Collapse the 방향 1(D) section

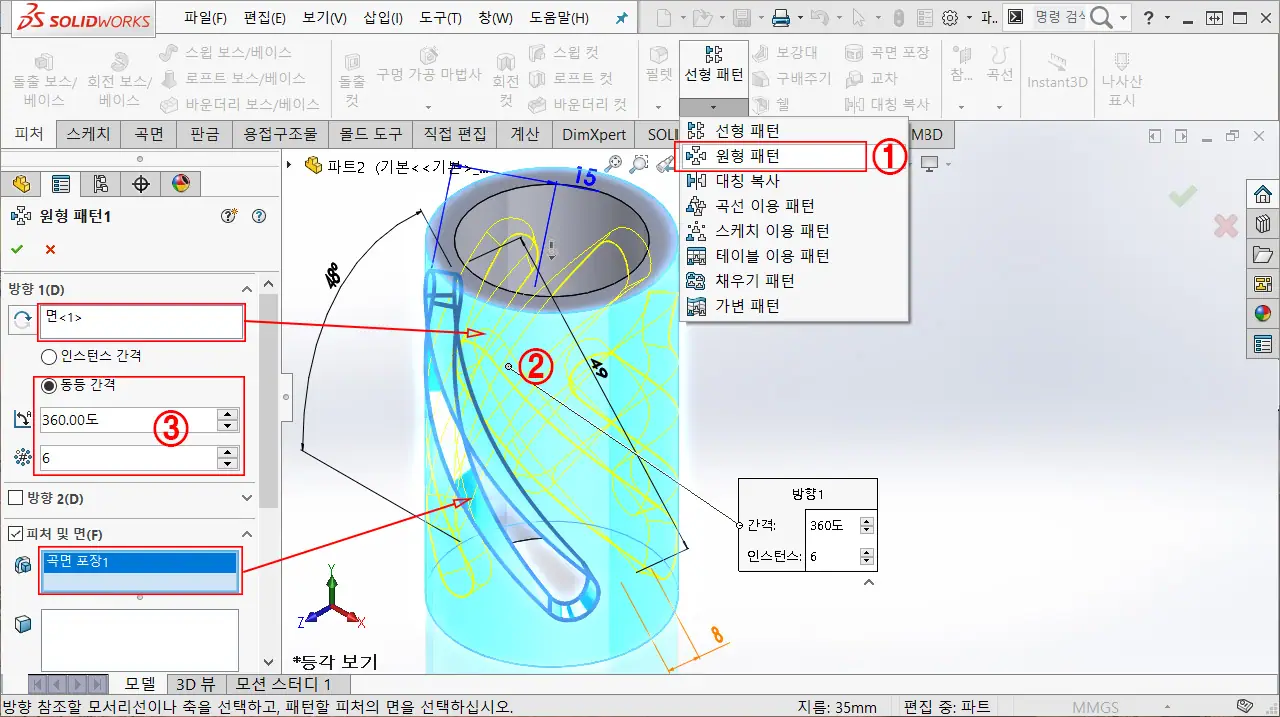247,288
